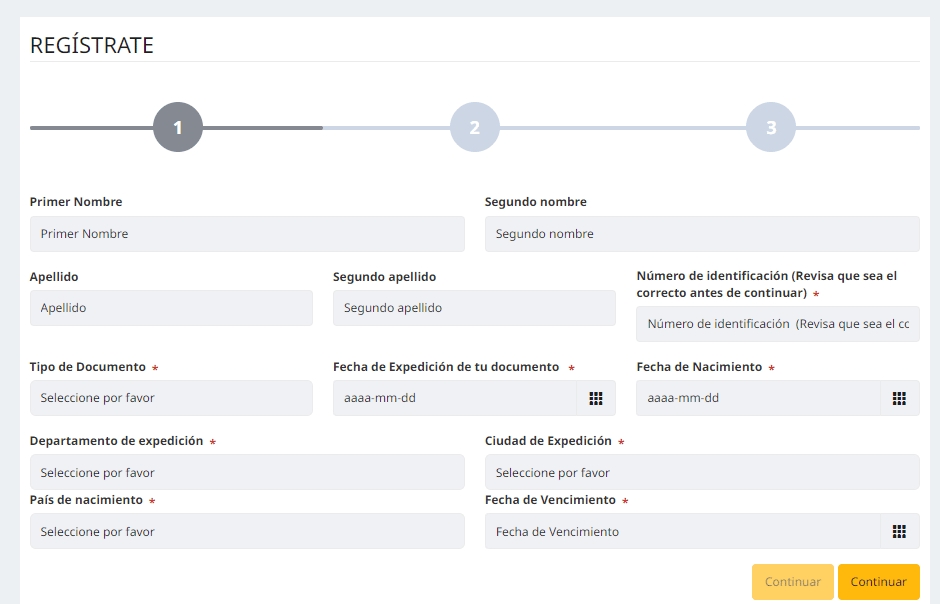
Task: Click the Apellido input field
Action: [x=171, y=308]
